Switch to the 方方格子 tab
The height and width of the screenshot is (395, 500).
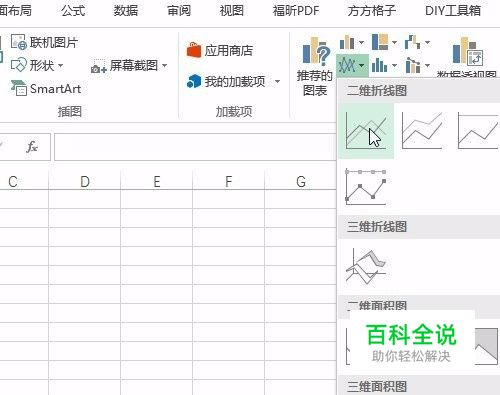coord(372,11)
